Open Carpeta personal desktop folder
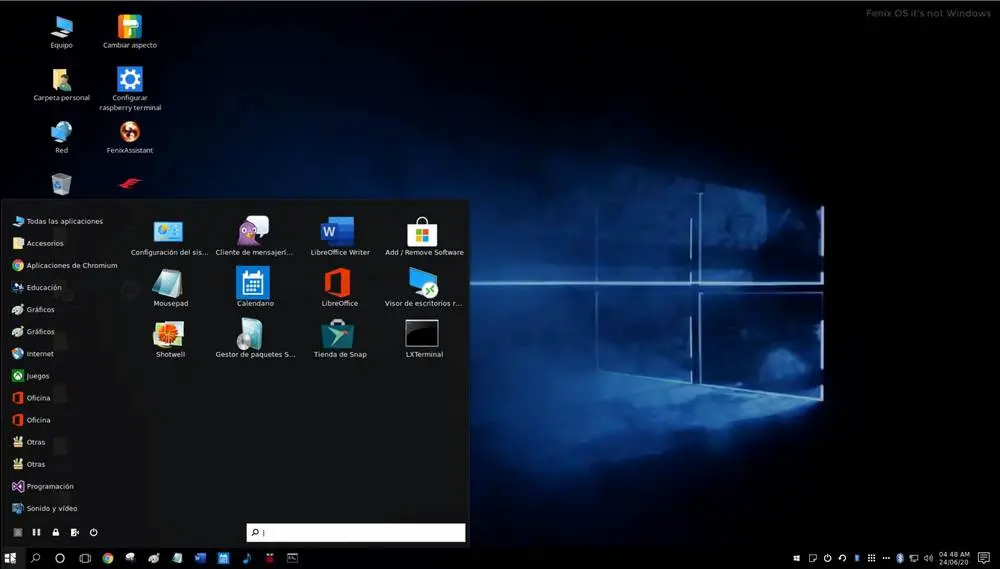Screen dimensions: 1000x569 pos(61,85)
